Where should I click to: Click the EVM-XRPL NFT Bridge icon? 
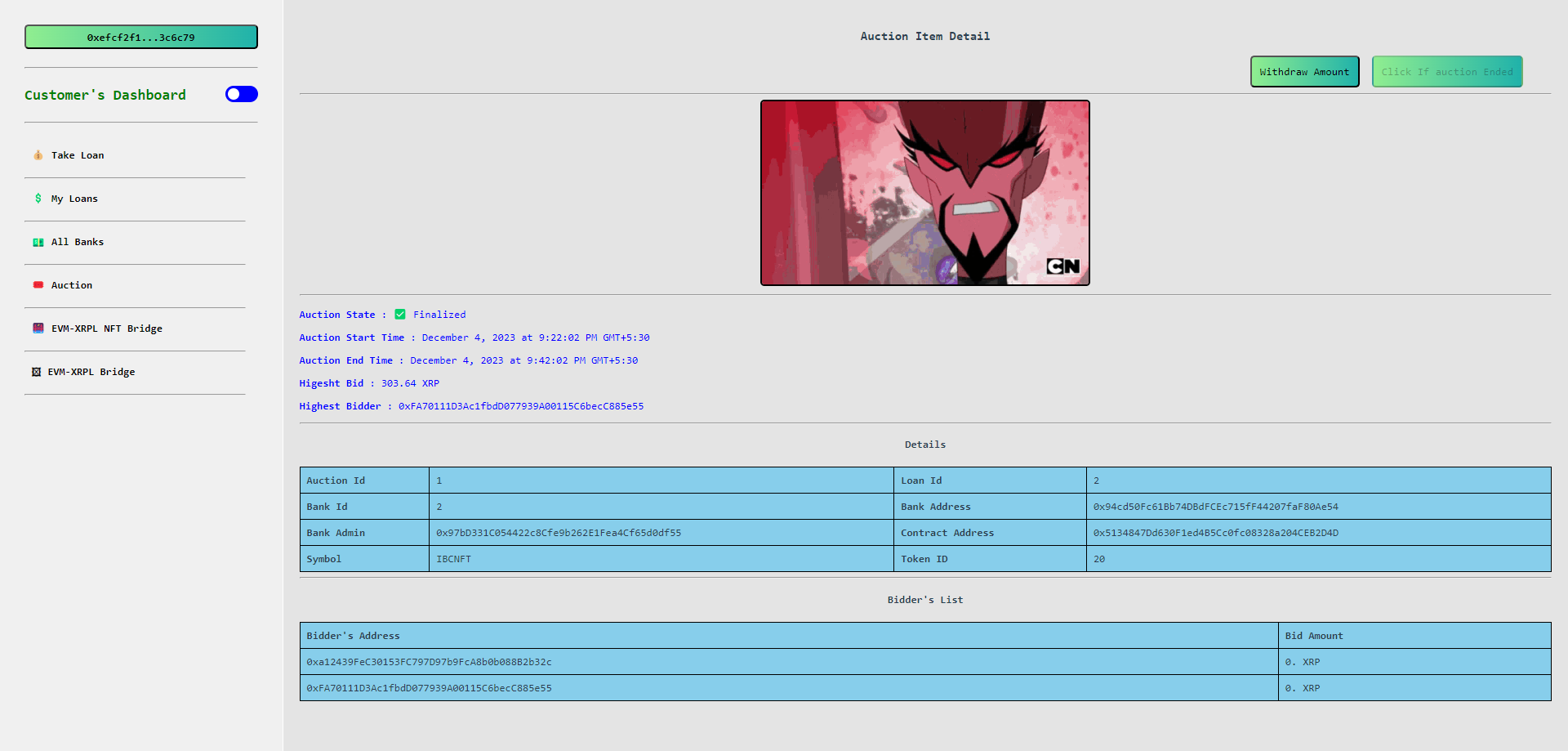coord(38,329)
